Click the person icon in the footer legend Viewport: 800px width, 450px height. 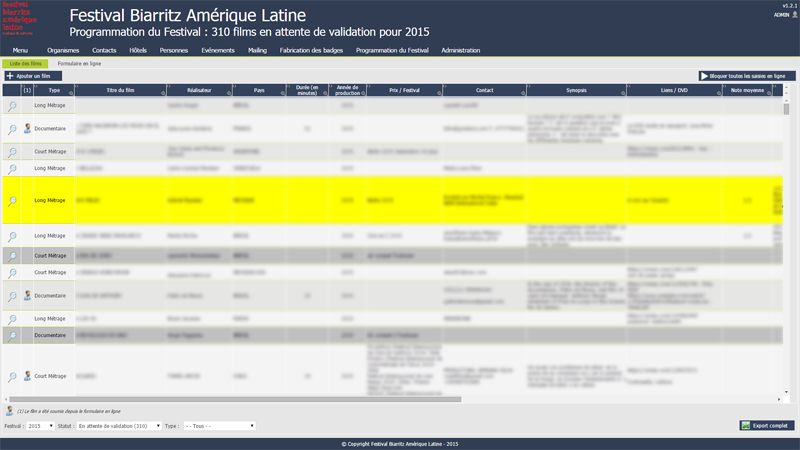click(9, 411)
